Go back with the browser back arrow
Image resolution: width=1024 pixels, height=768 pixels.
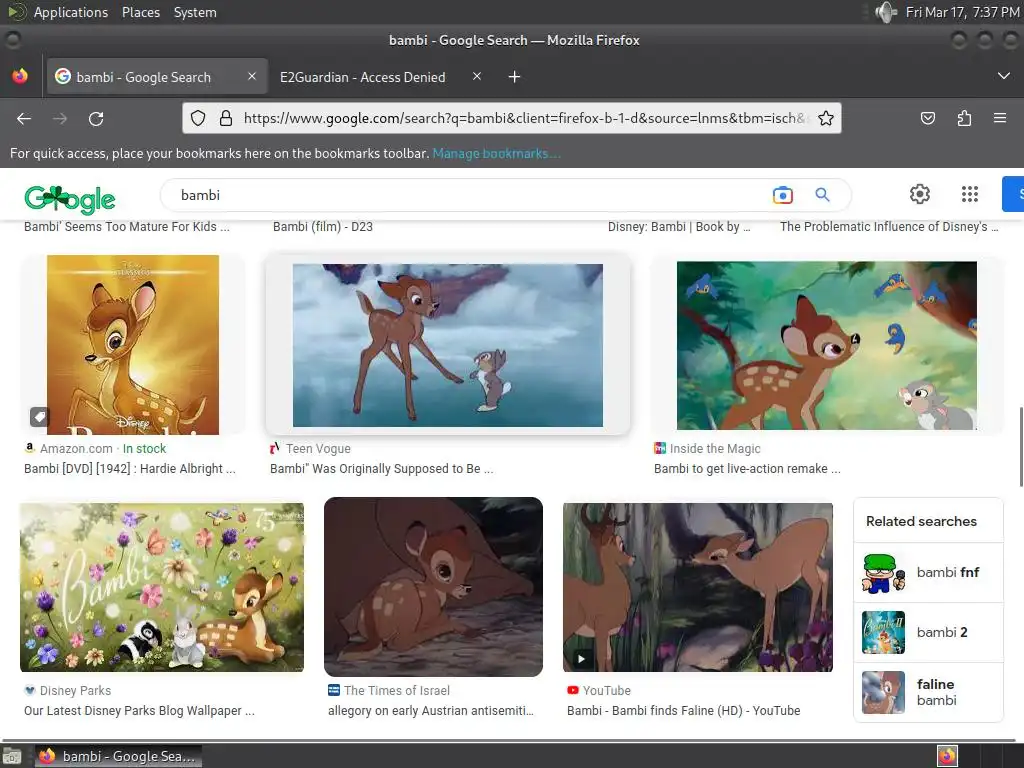click(24, 118)
